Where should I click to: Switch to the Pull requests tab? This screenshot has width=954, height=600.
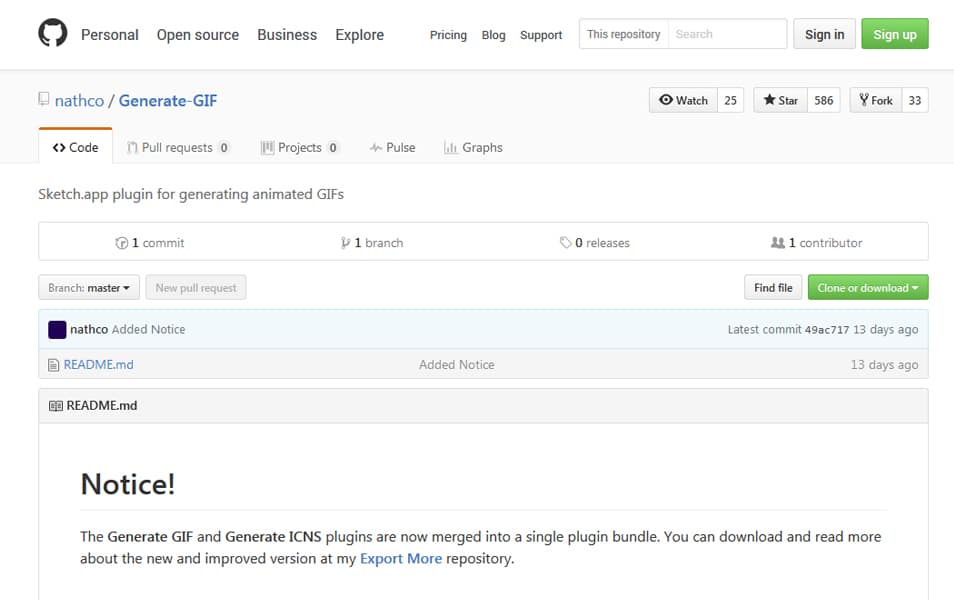click(x=177, y=147)
